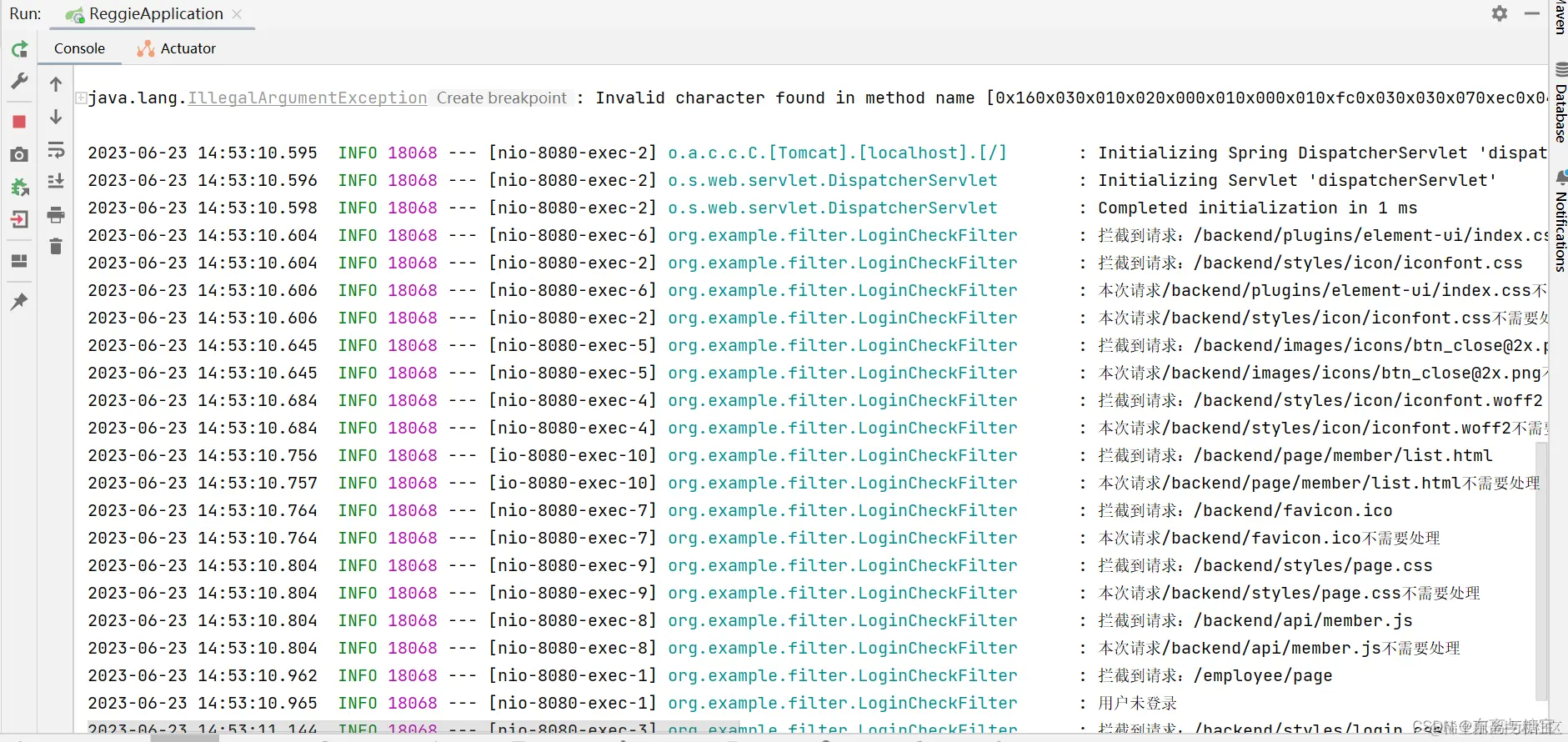Switch to the Actuator tab
1568x742 pixels.
click(x=177, y=48)
